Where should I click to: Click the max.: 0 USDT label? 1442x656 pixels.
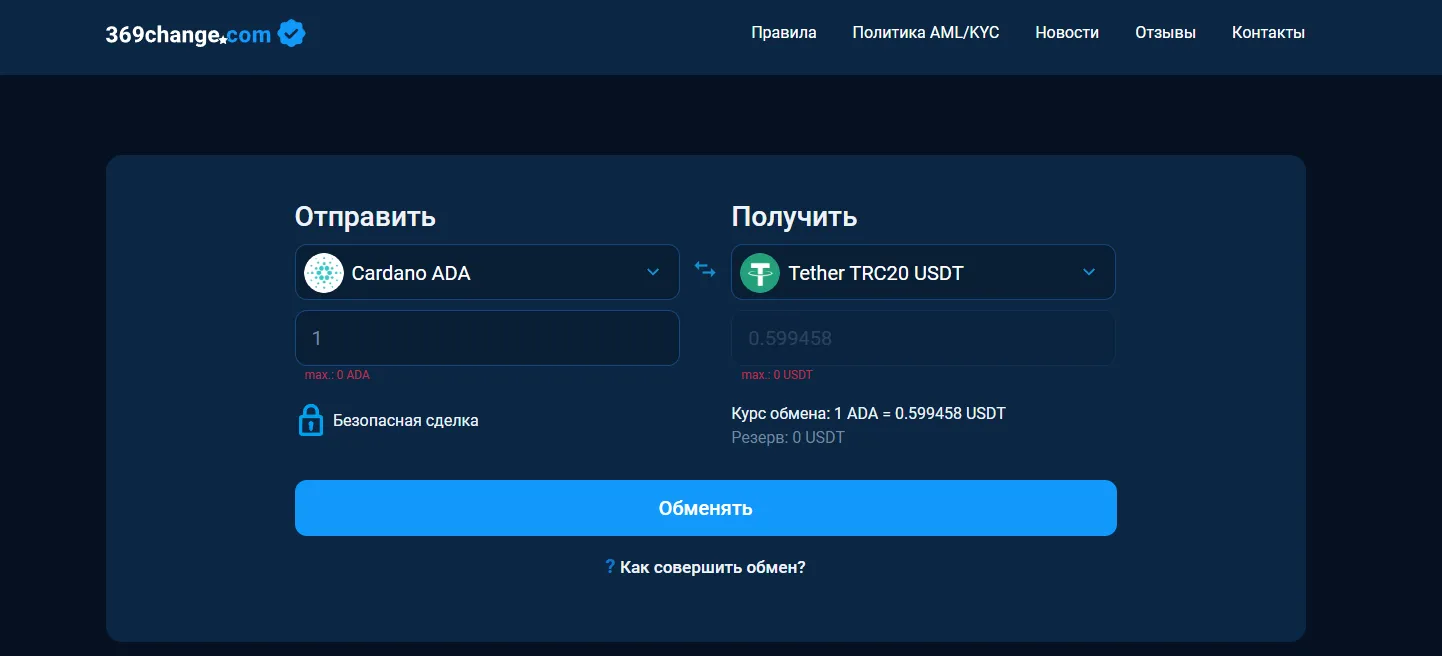click(777, 375)
